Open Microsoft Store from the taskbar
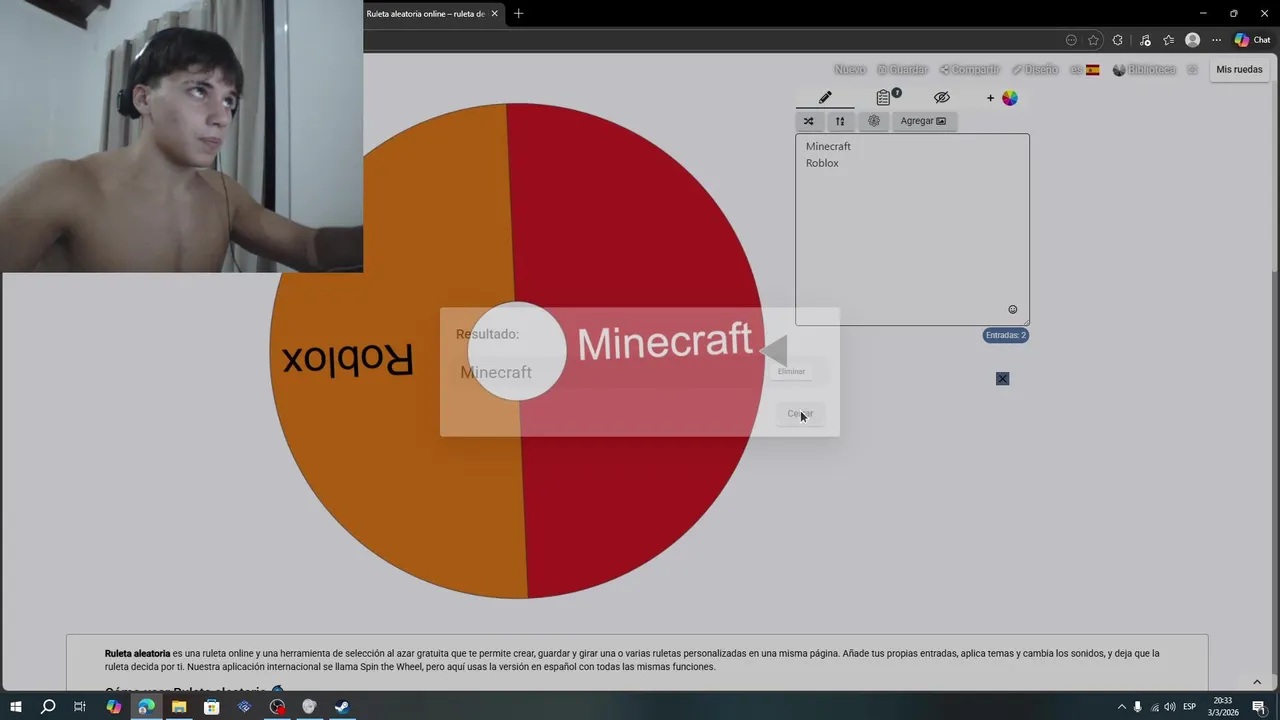 click(212, 707)
